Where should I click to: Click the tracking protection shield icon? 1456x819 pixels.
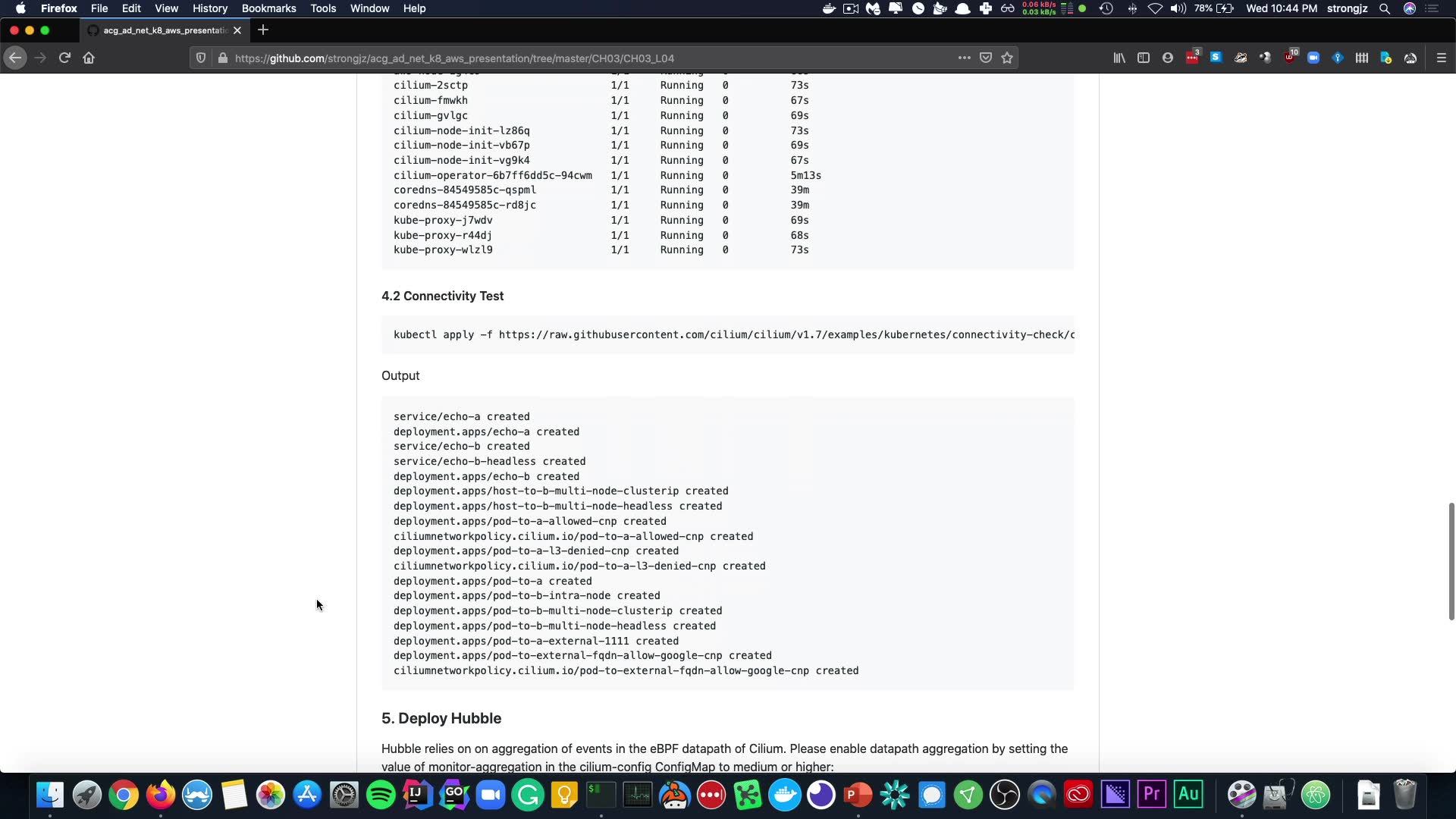[201, 58]
